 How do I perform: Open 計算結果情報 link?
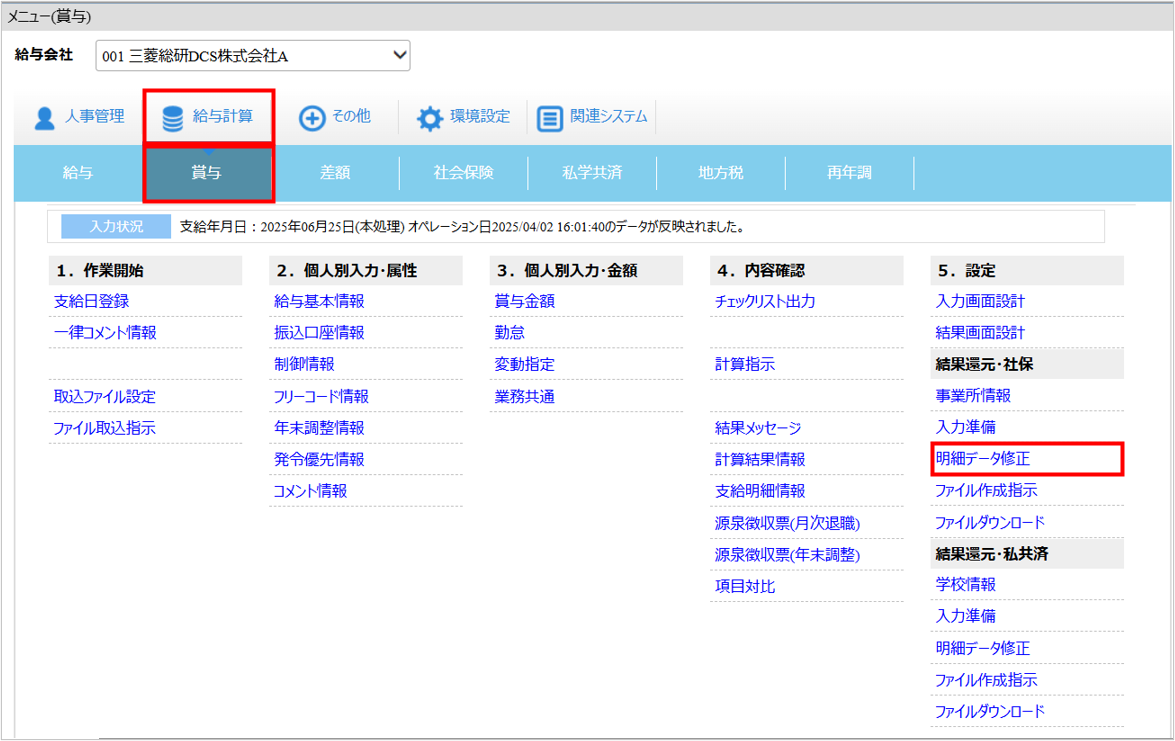pyautogui.click(x=760, y=459)
